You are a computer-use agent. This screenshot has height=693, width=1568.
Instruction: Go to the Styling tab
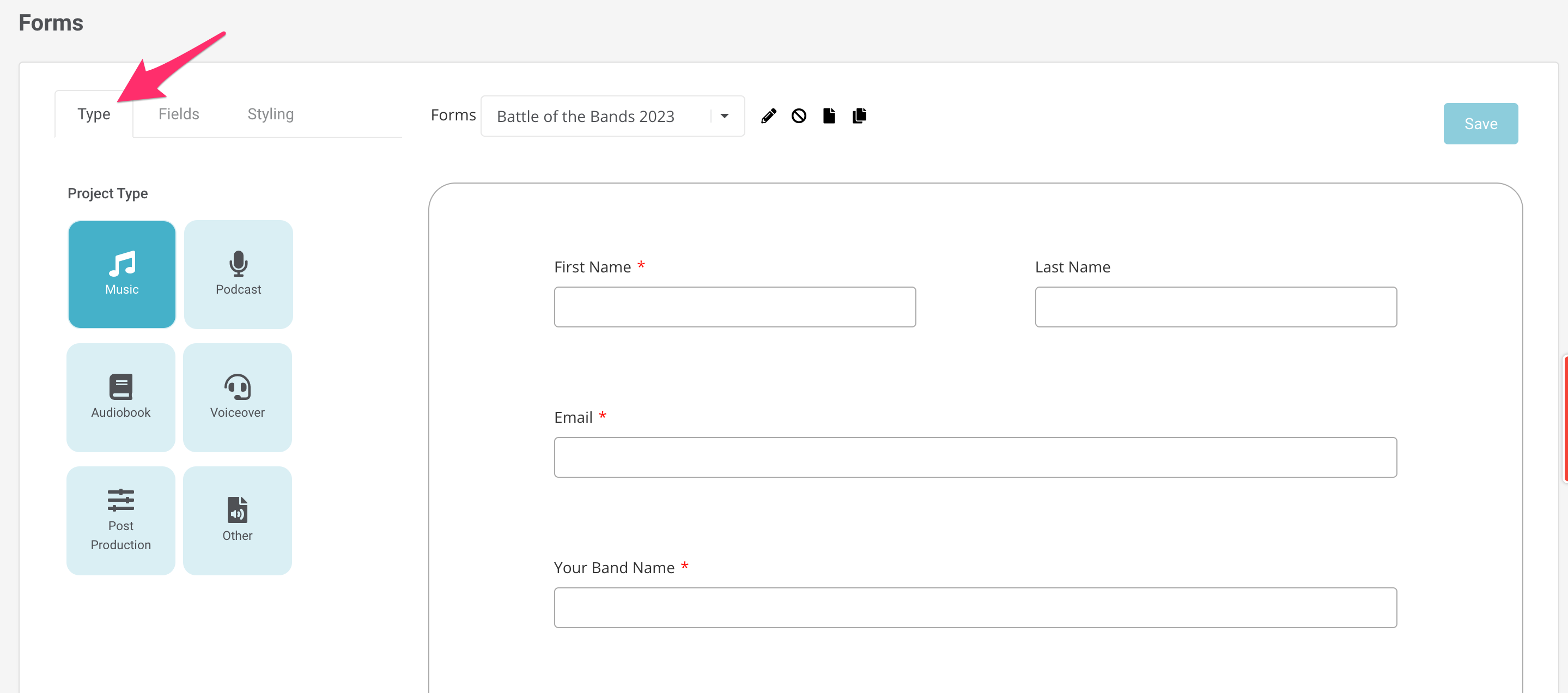(270, 114)
